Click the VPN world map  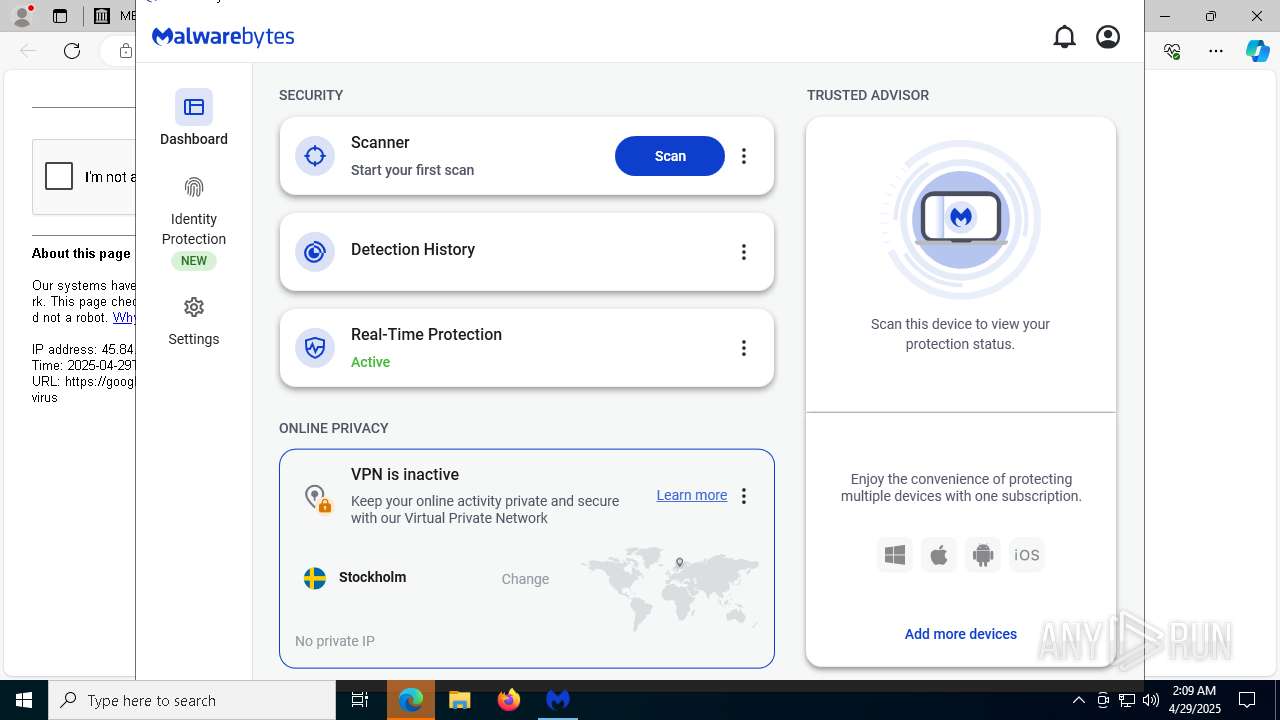669,588
